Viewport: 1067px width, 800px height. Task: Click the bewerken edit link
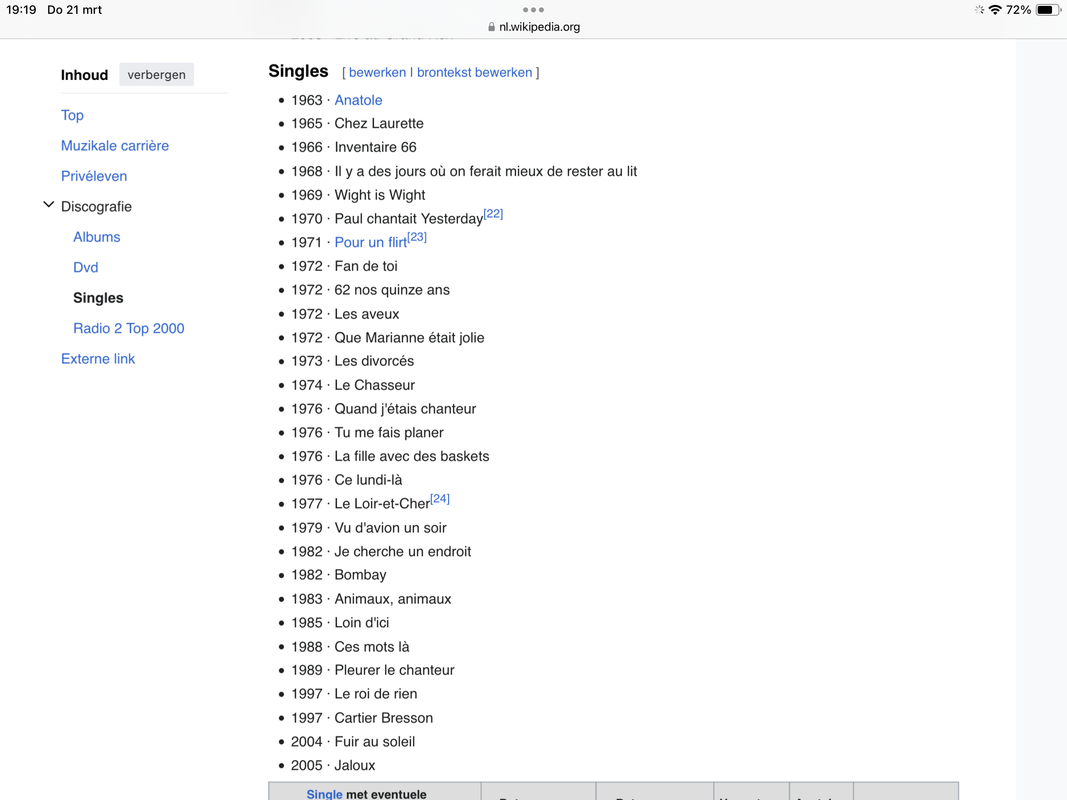[x=377, y=73]
